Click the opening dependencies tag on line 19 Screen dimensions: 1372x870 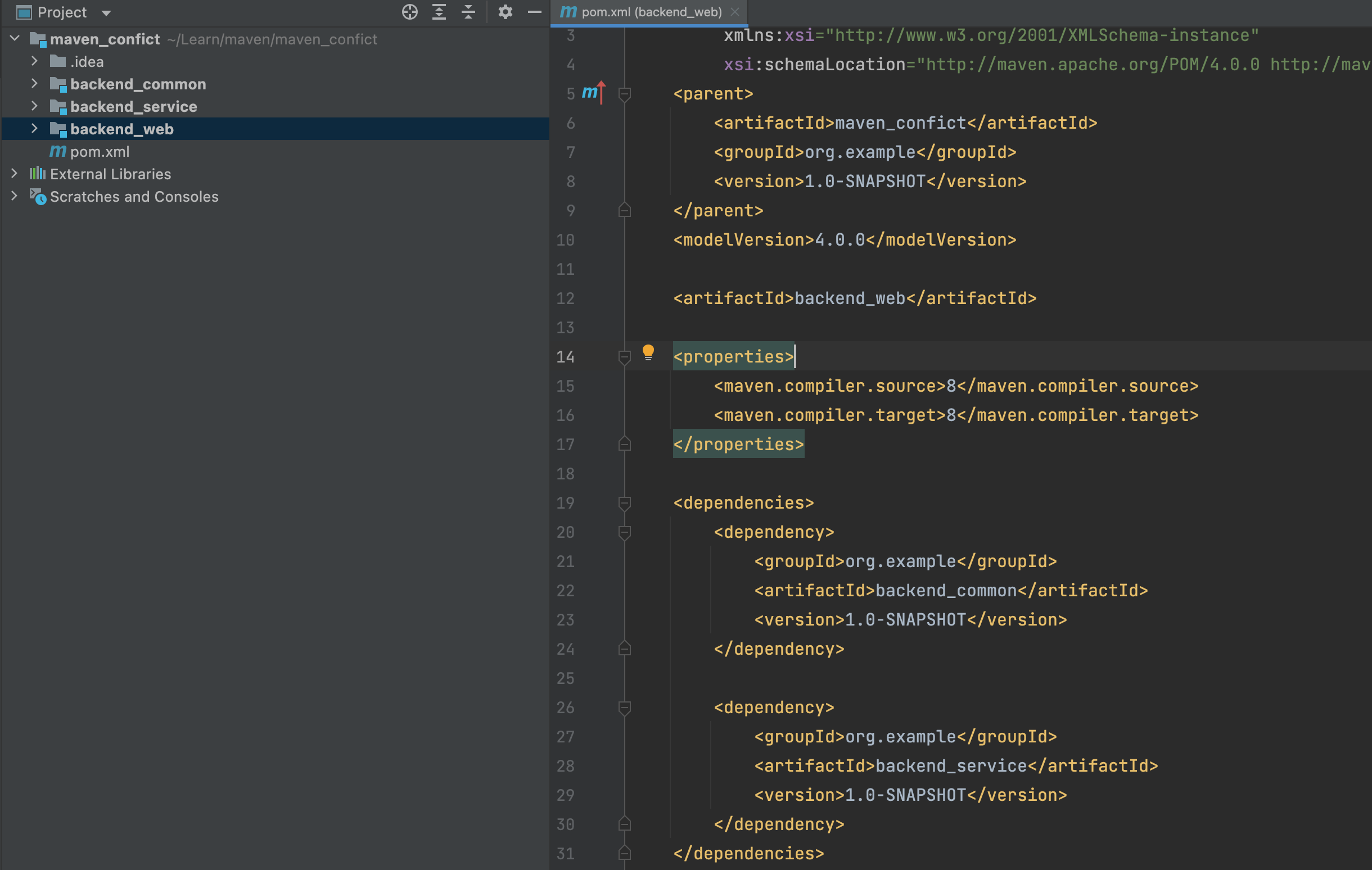pyautogui.click(x=743, y=504)
